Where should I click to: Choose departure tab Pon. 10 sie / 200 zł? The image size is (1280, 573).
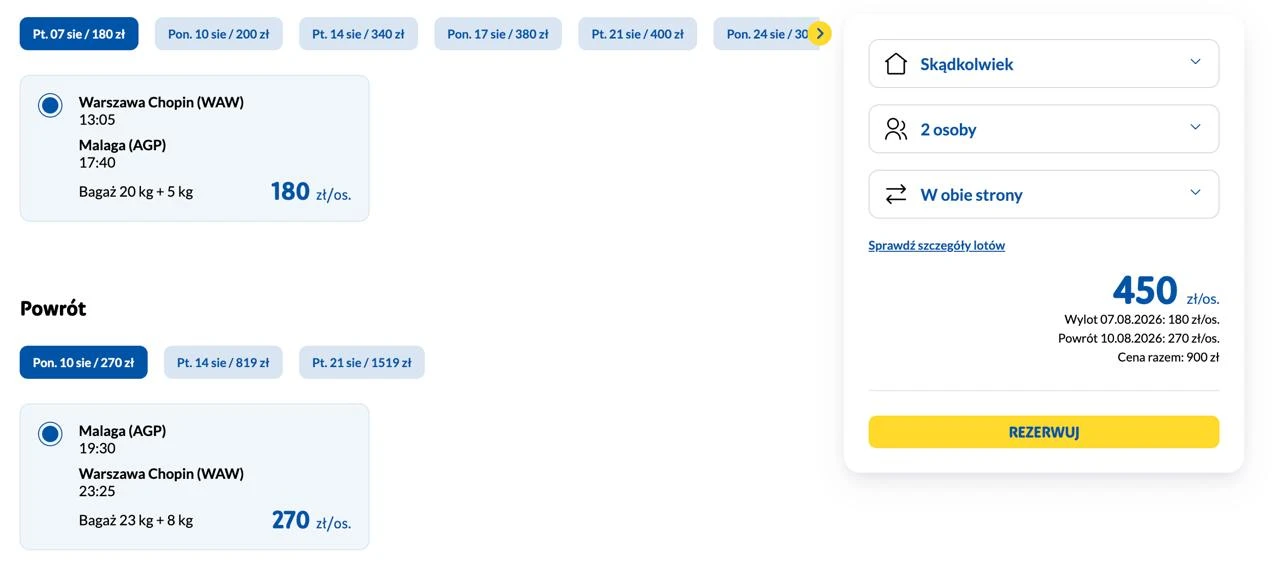pos(218,34)
